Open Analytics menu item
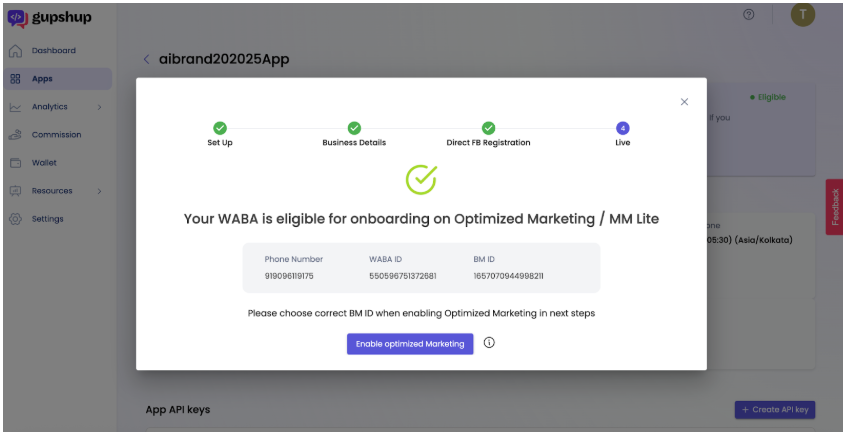 point(58,107)
